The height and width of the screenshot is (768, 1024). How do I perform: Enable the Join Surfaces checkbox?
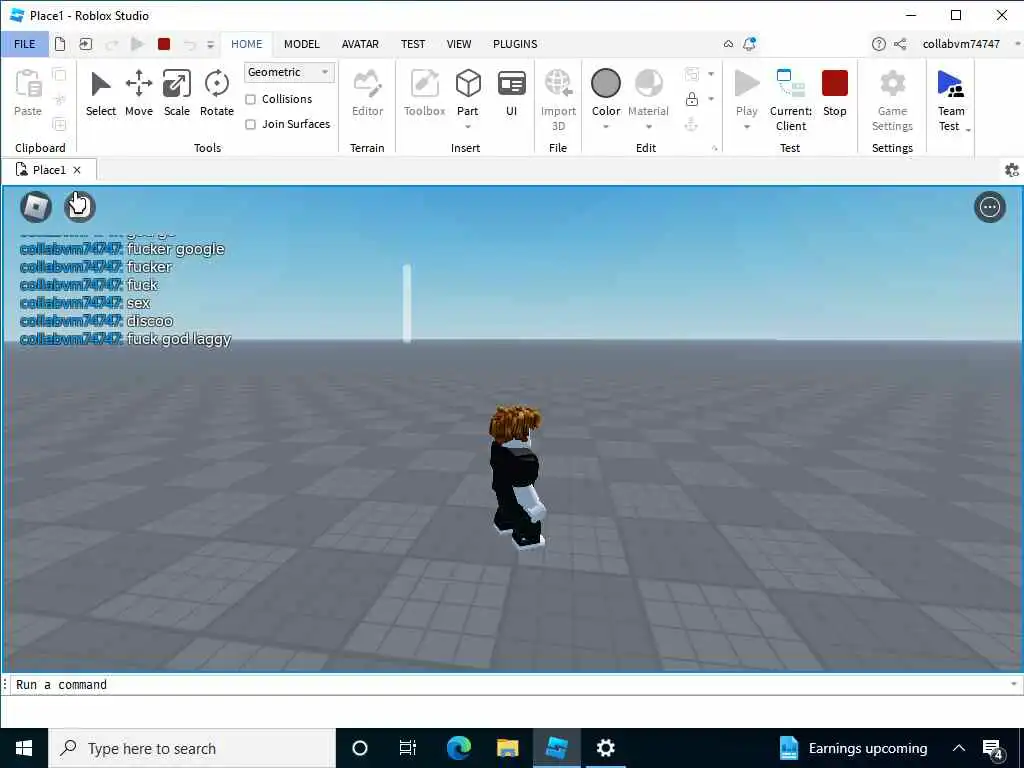coord(250,124)
